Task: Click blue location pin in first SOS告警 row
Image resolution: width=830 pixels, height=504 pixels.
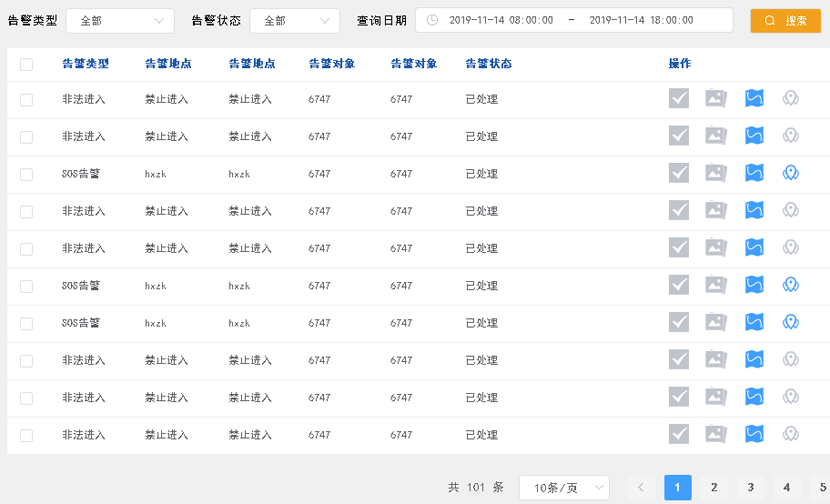Action: click(x=791, y=173)
